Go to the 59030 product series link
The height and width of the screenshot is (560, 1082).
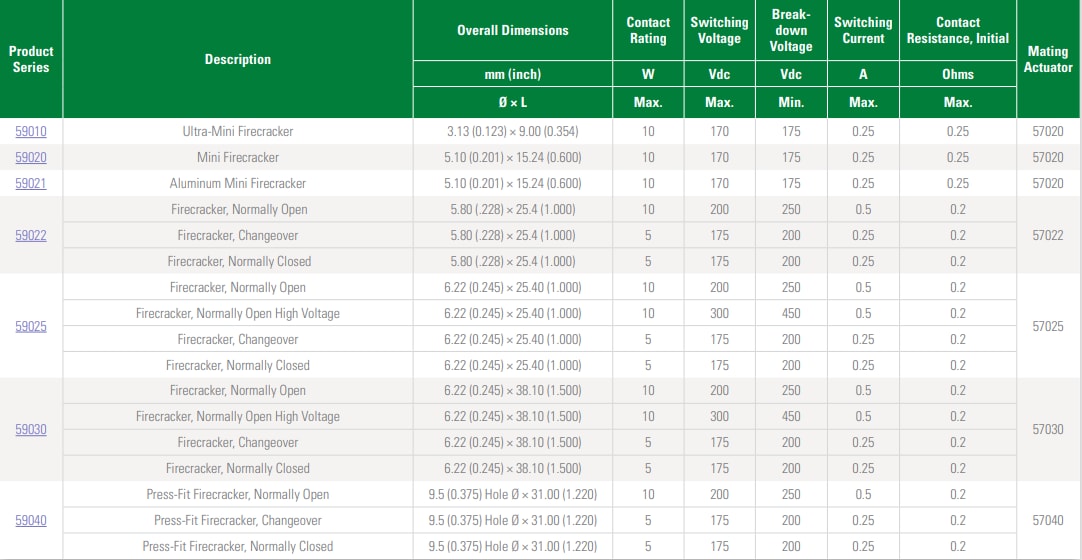click(31, 429)
